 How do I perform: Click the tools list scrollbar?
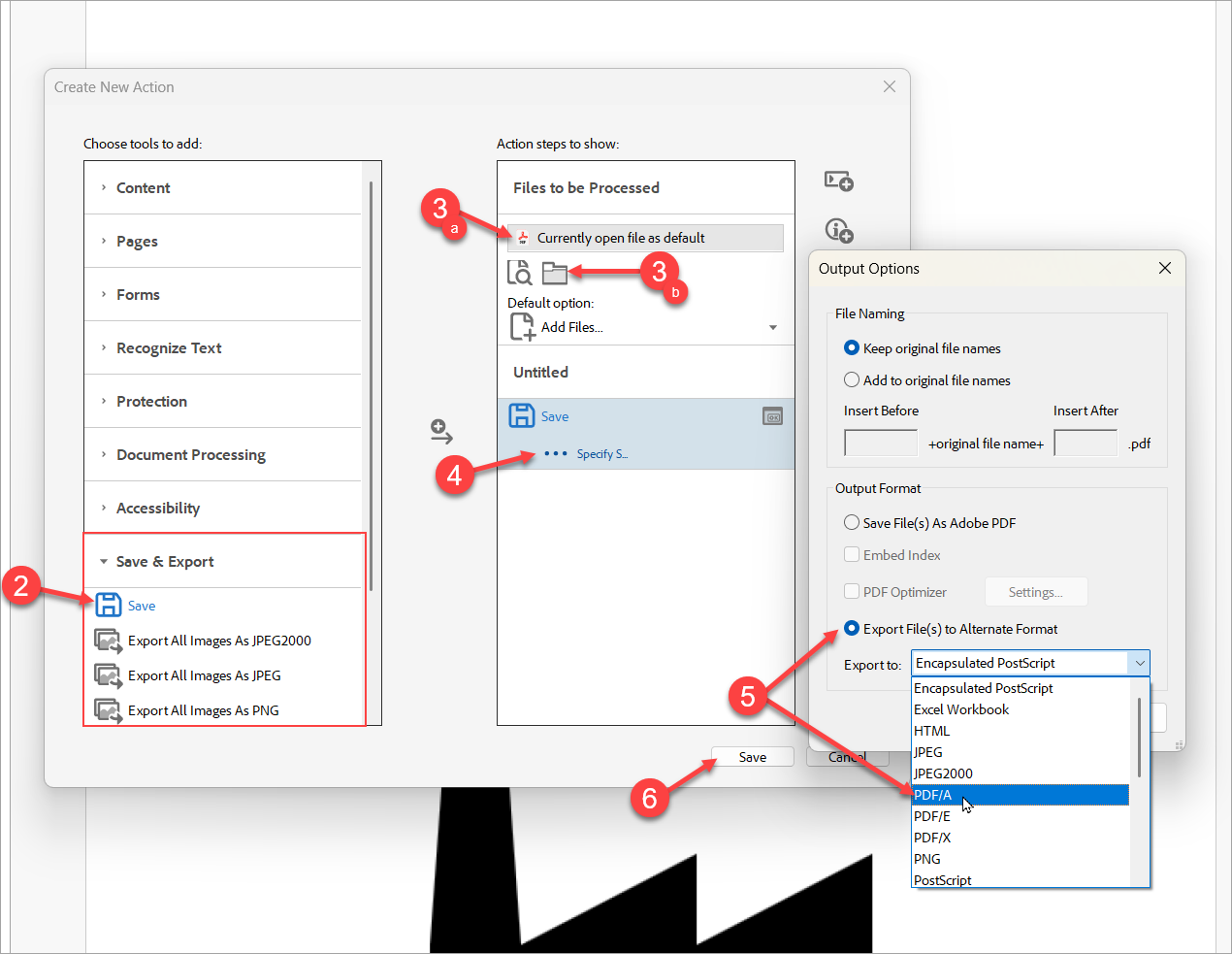pyautogui.click(x=371, y=386)
